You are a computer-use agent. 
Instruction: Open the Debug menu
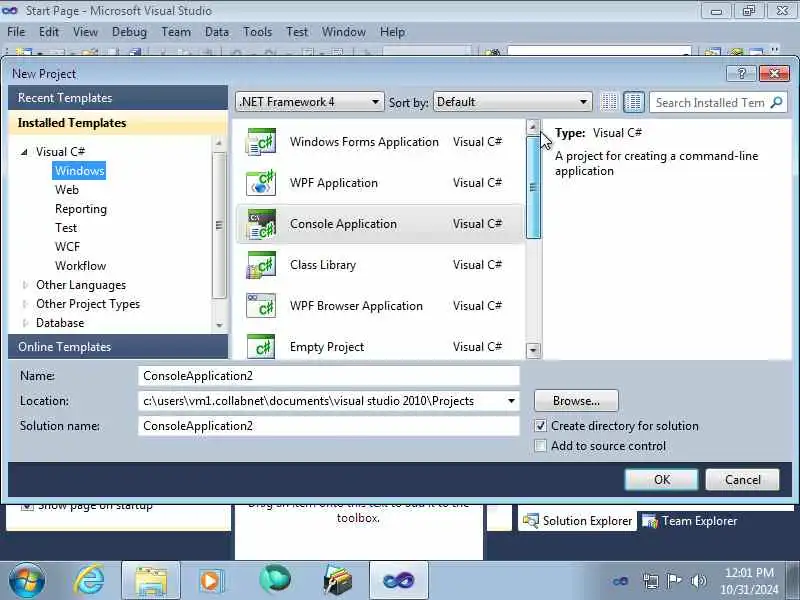point(129,32)
